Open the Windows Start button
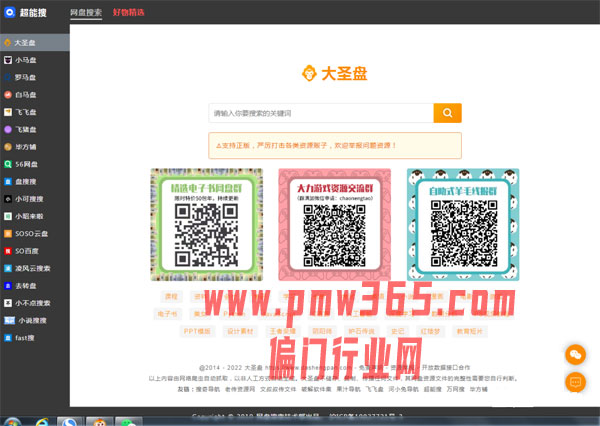Screen dimensions: 600x426 (12, 422)
